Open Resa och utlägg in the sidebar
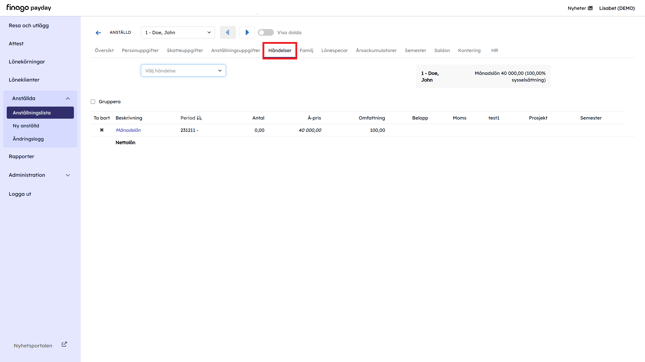 coord(29,26)
